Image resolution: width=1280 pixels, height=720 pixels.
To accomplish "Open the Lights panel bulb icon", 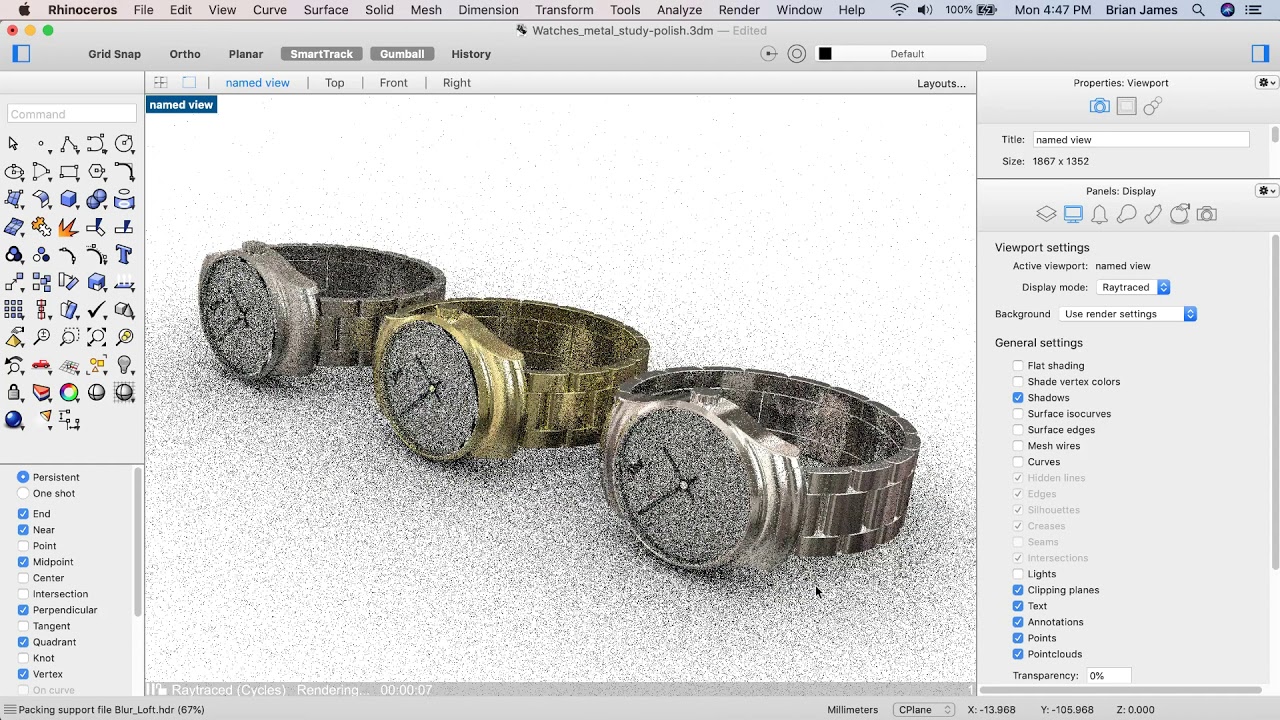I will pyautogui.click(x=1126, y=214).
